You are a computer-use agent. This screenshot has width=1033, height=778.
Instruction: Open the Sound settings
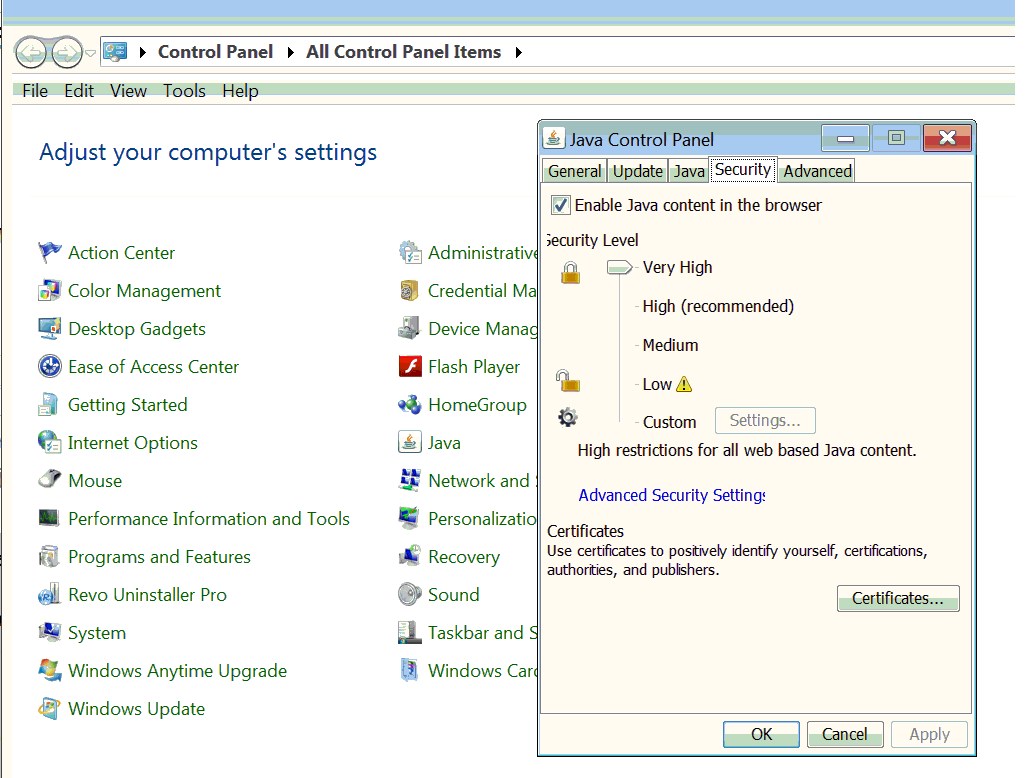(x=452, y=594)
